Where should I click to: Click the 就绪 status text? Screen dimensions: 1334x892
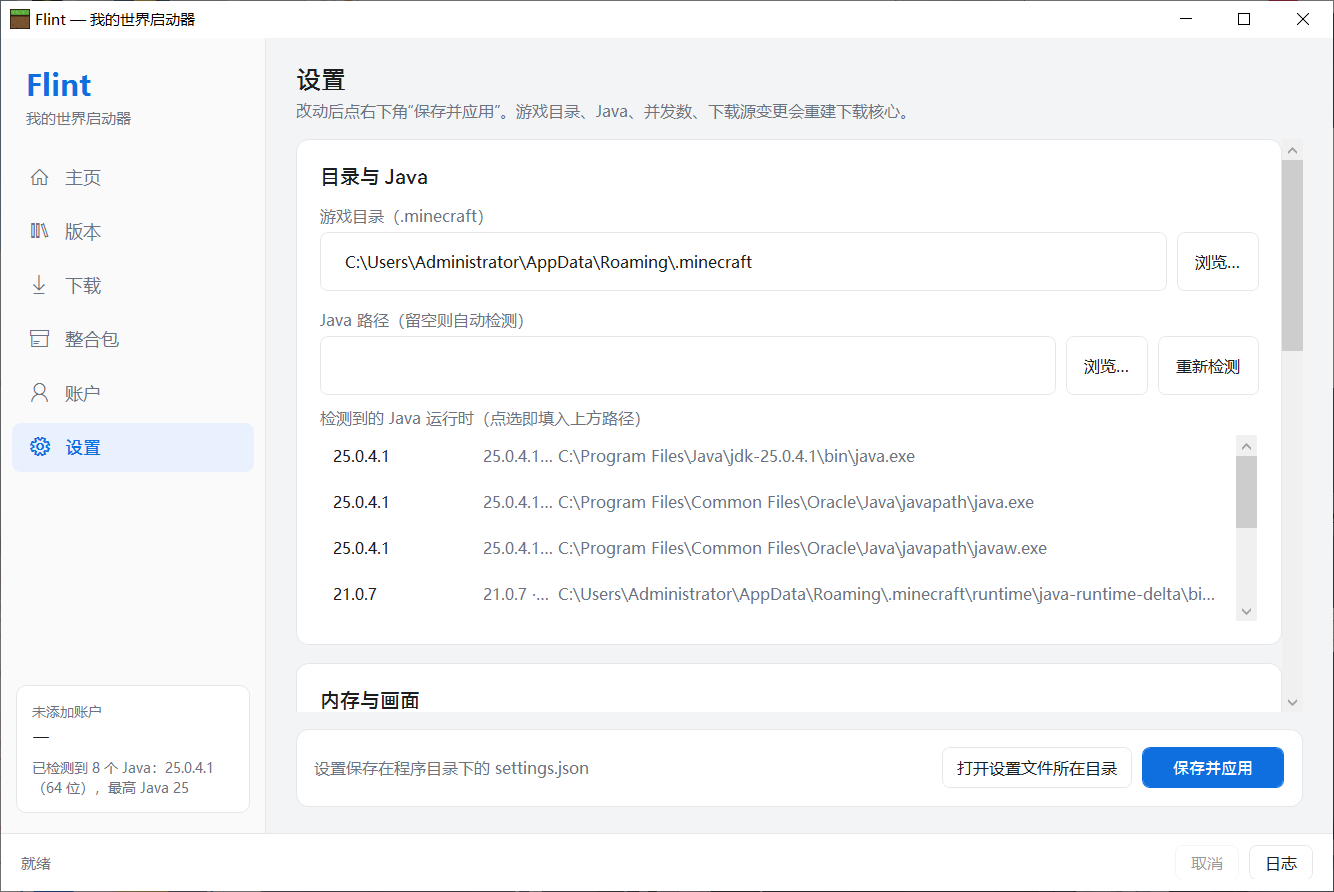coord(36,863)
